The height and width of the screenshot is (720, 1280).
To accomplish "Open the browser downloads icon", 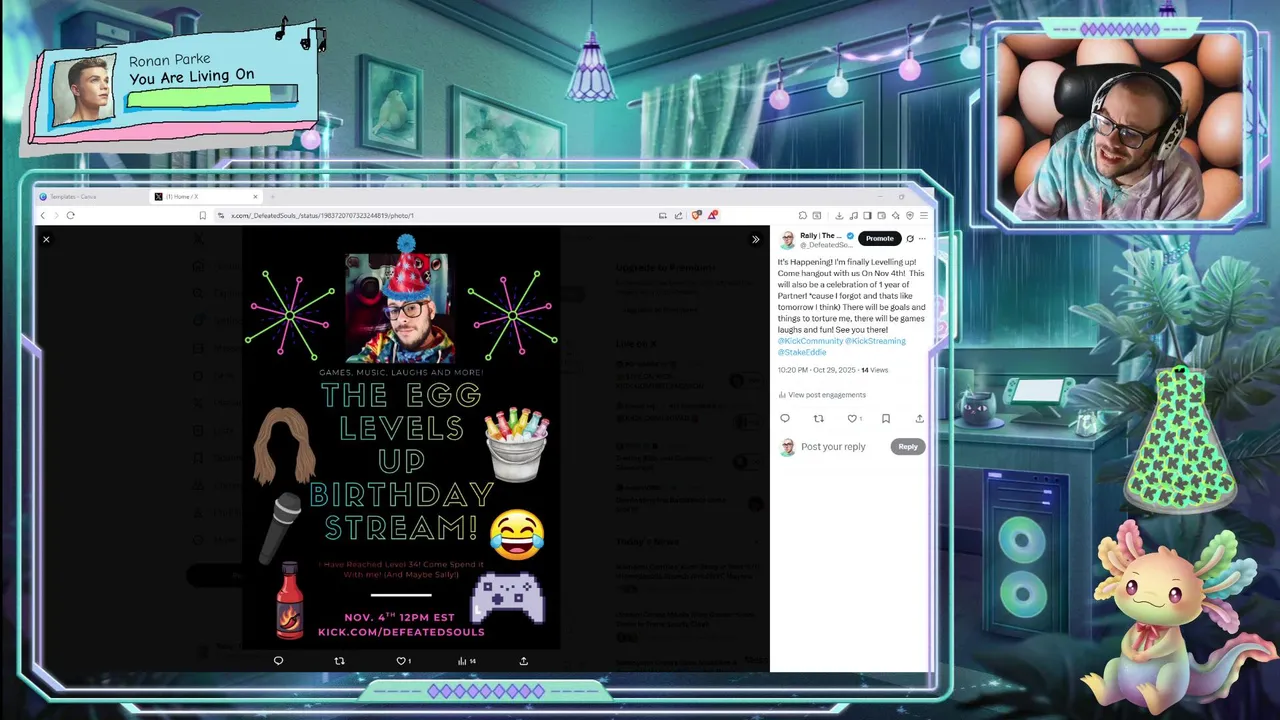I will pos(839,215).
